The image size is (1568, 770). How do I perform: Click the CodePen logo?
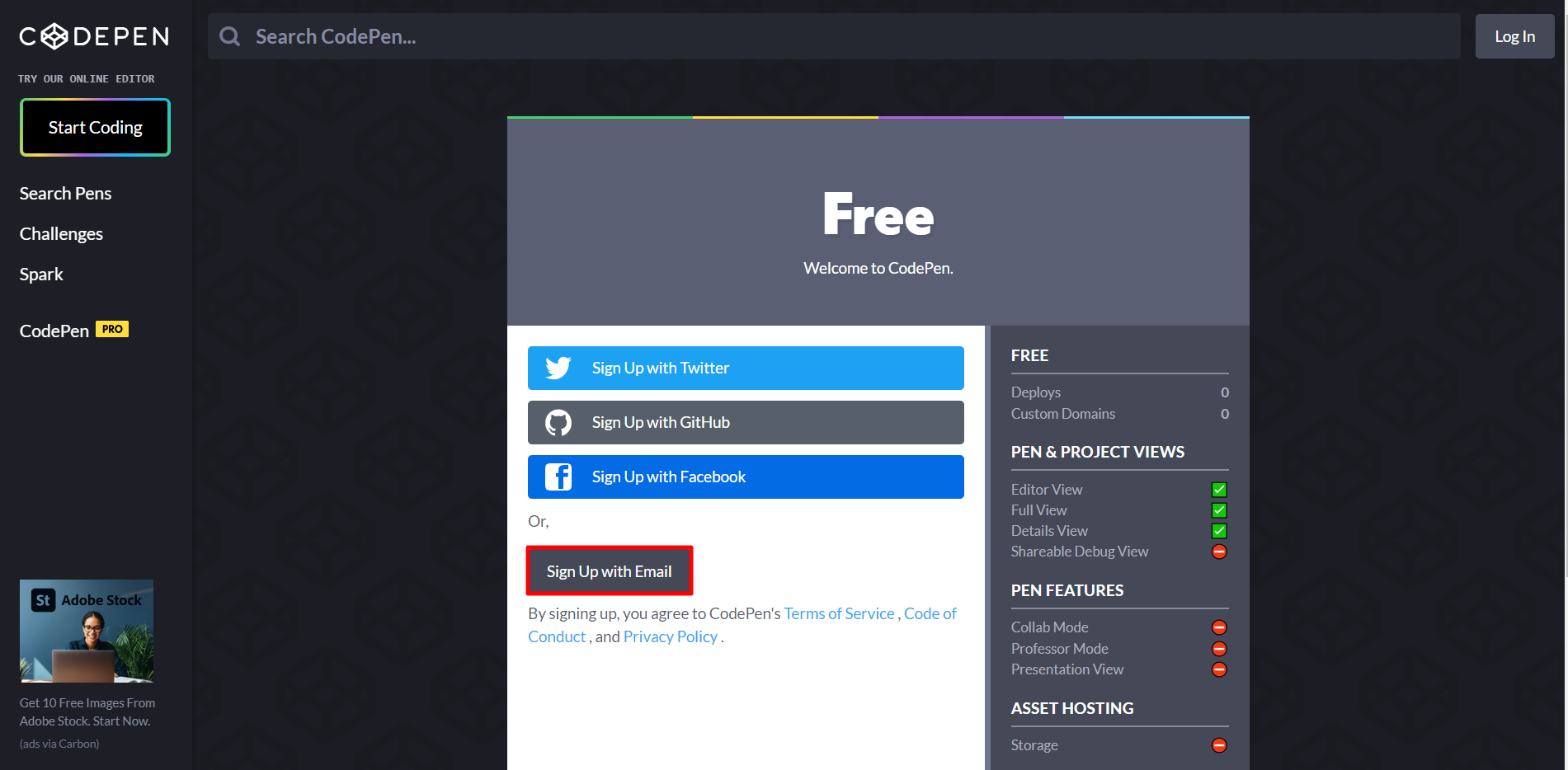point(94,36)
